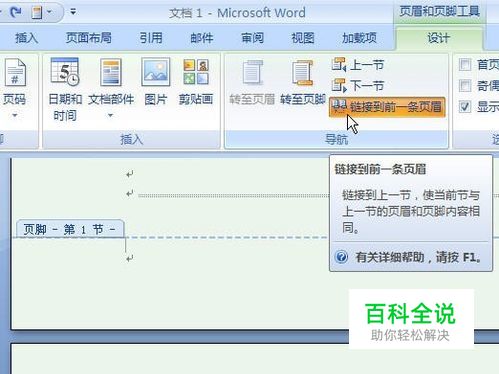Switch to the 视图 ribbon tab
Image resolution: width=499 pixels, height=374 pixels.
(x=303, y=38)
